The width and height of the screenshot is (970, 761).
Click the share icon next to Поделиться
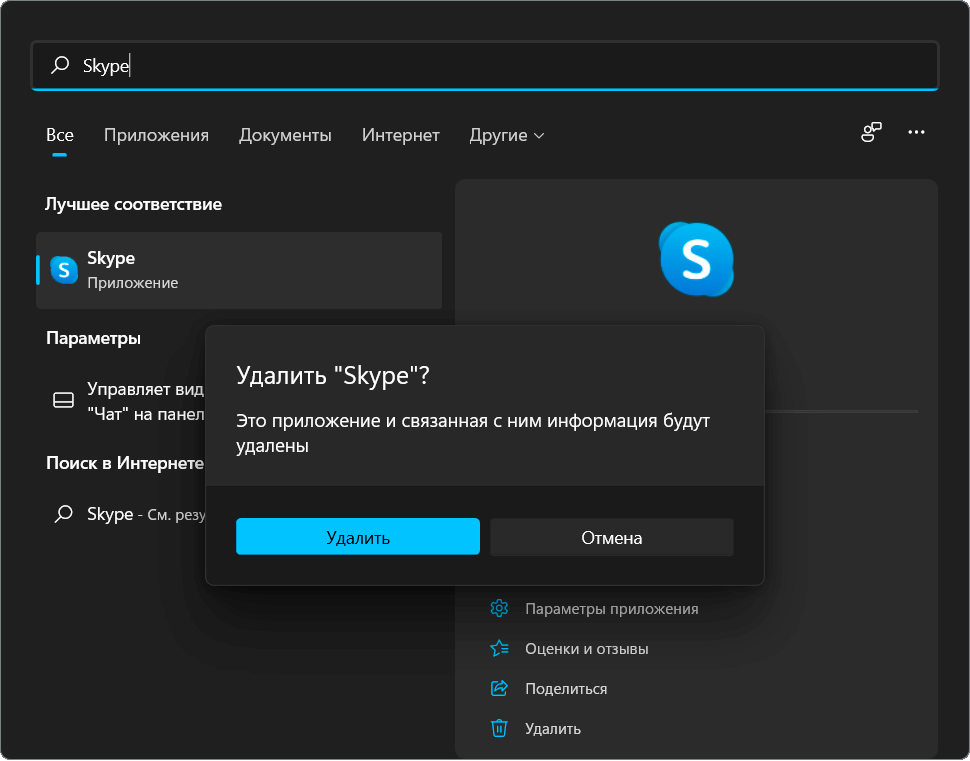tap(500, 688)
